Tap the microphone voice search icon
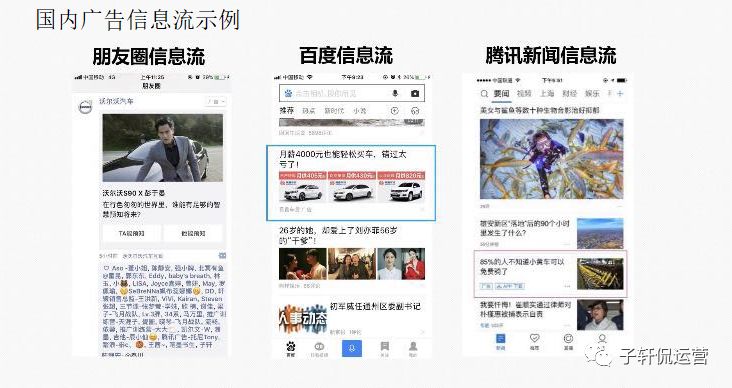The image size is (732, 388). pyautogui.click(x=395, y=93)
